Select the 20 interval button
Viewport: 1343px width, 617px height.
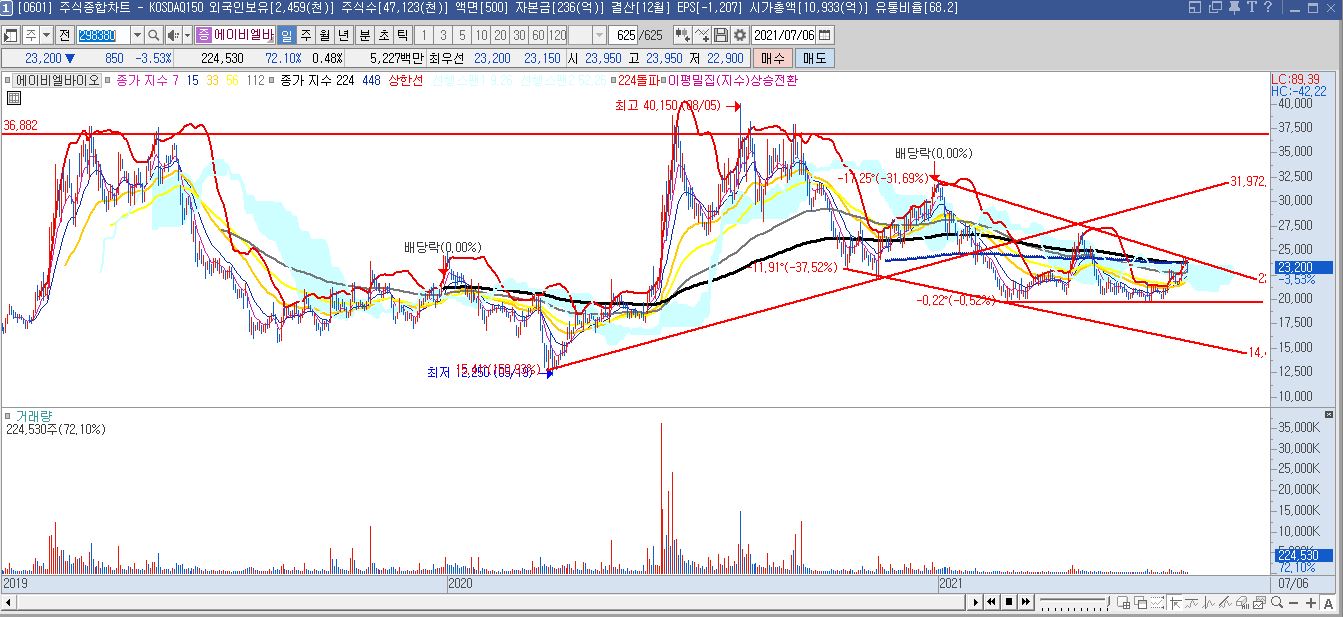[500, 35]
